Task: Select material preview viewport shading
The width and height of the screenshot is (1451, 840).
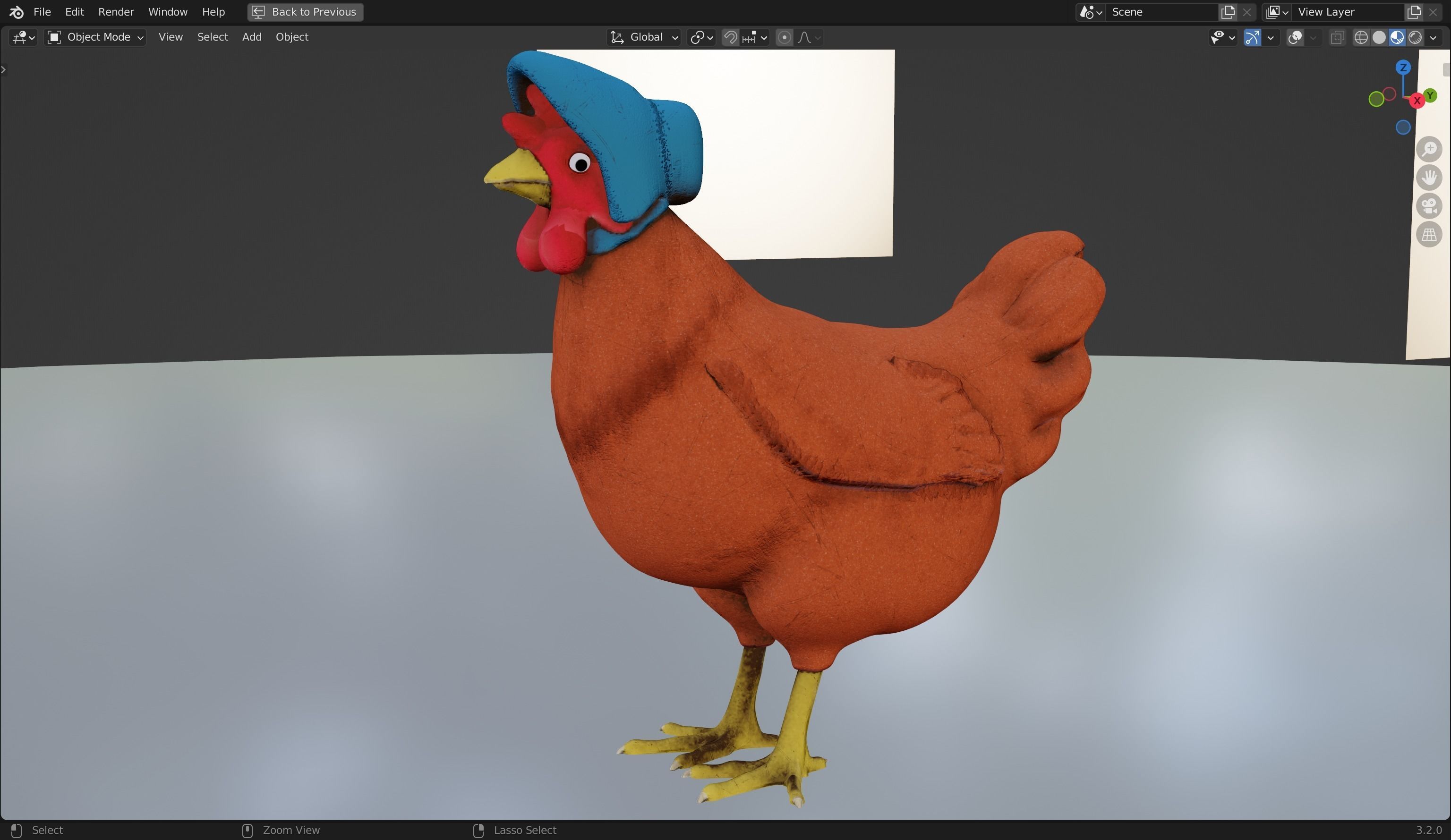Action: [x=1397, y=37]
